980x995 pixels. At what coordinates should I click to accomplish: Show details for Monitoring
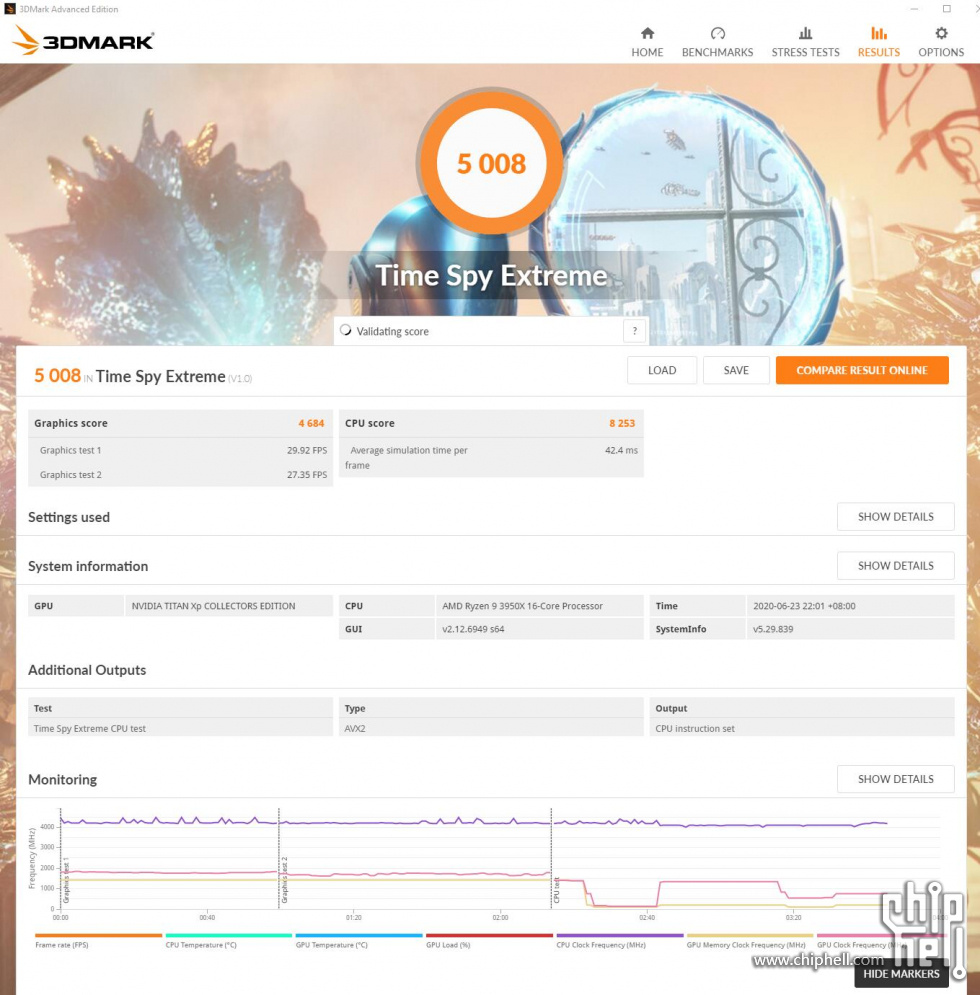click(896, 779)
